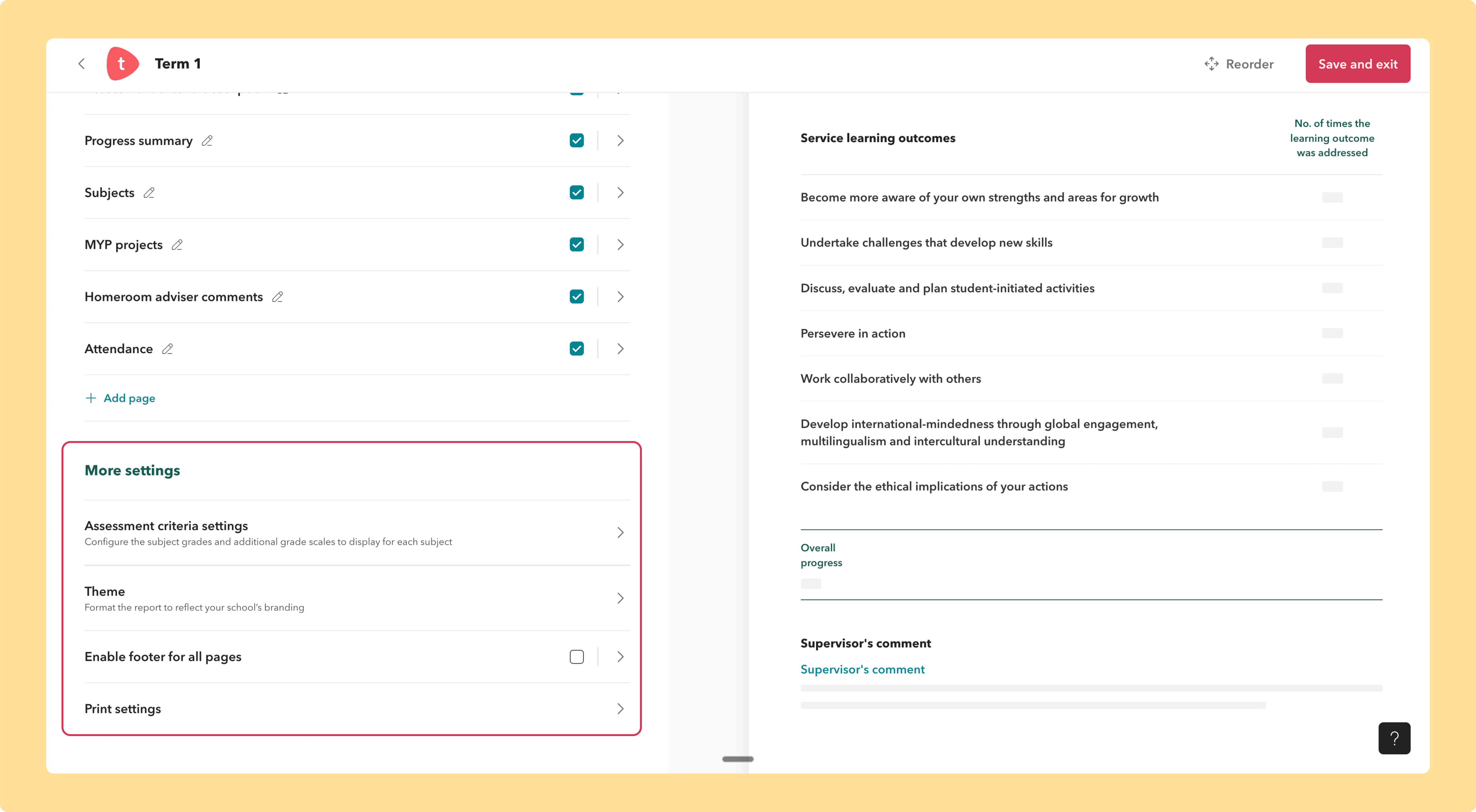Image resolution: width=1476 pixels, height=812 pixels.
Task: Expand the Subjects row chevron
Action: [x=621, y=192]
